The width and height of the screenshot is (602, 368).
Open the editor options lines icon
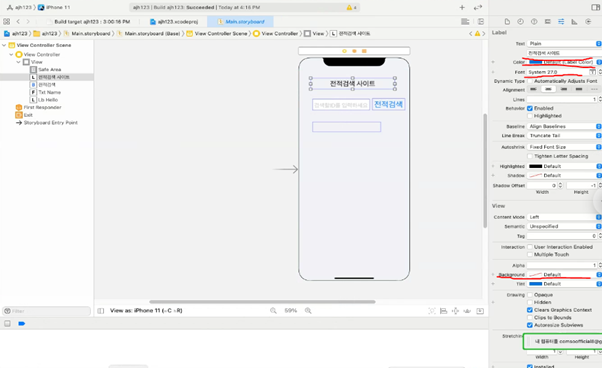(x=465, y=21)
